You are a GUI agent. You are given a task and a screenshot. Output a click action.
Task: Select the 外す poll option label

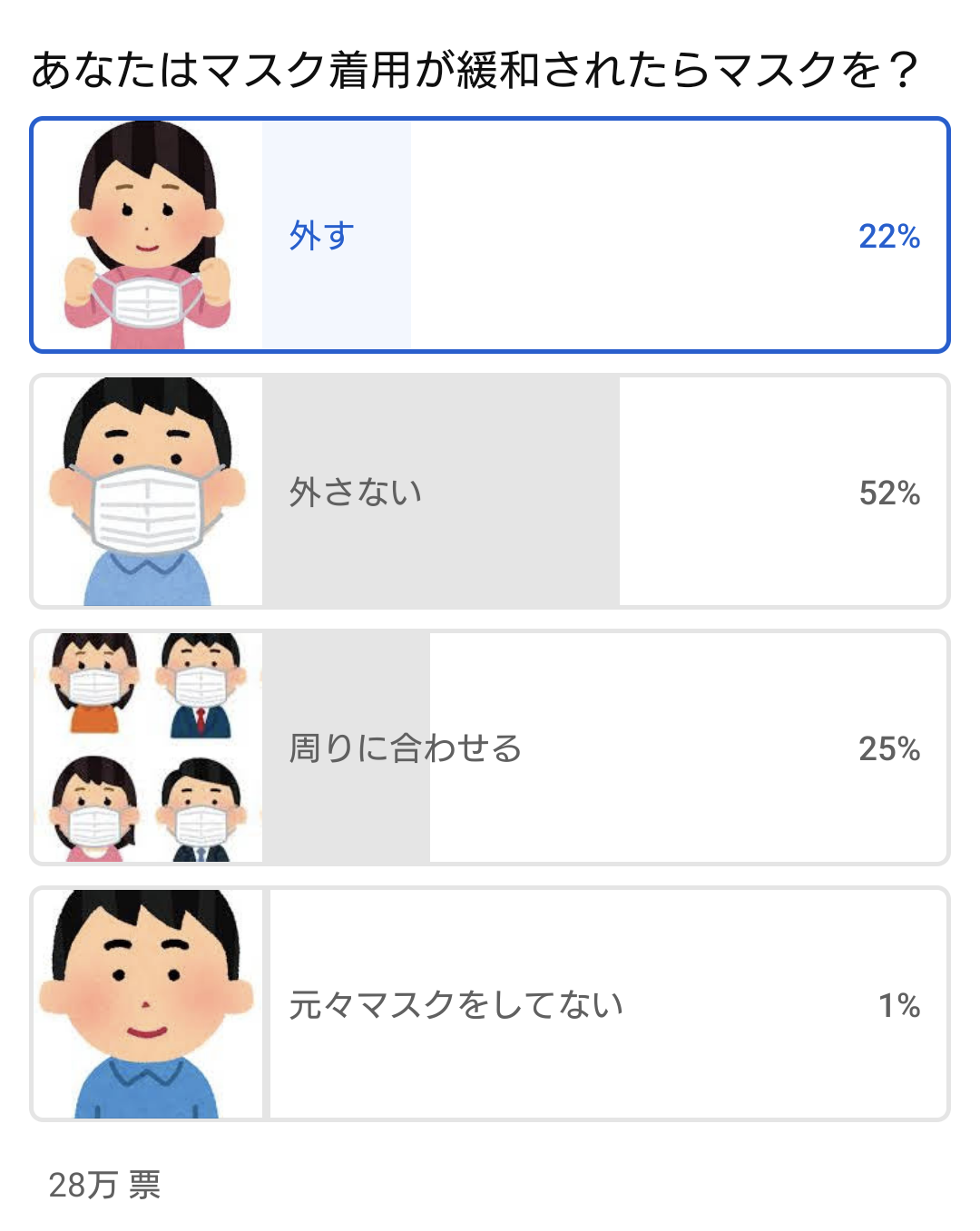(x=322, y=236)
